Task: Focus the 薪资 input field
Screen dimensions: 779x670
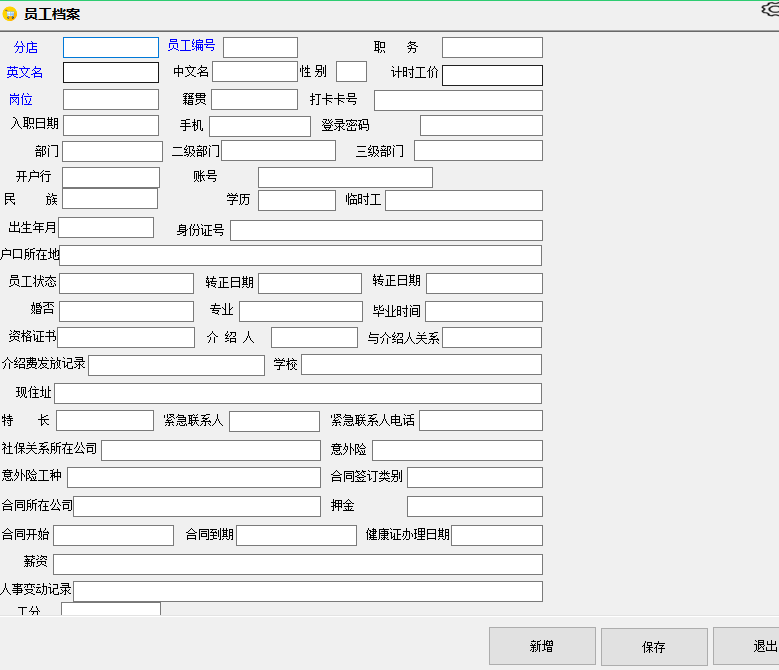Action: tap(298, 564)
